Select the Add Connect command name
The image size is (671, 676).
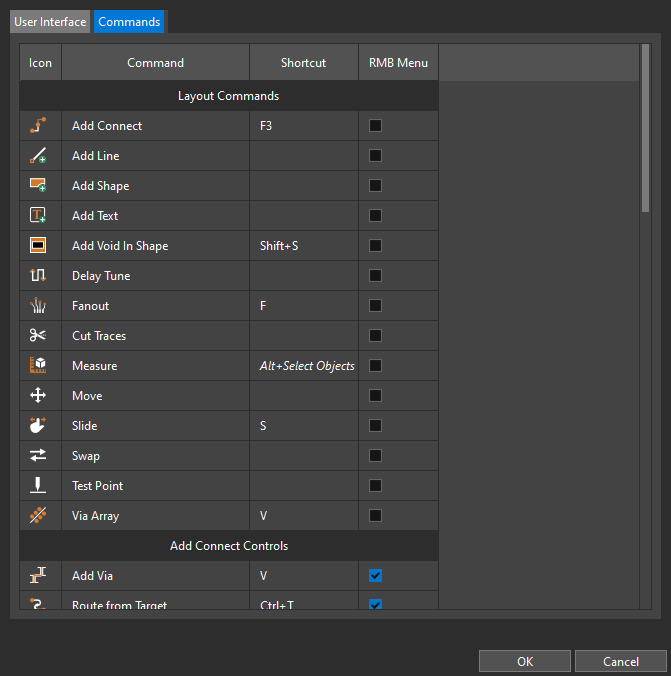pos(107,126)
